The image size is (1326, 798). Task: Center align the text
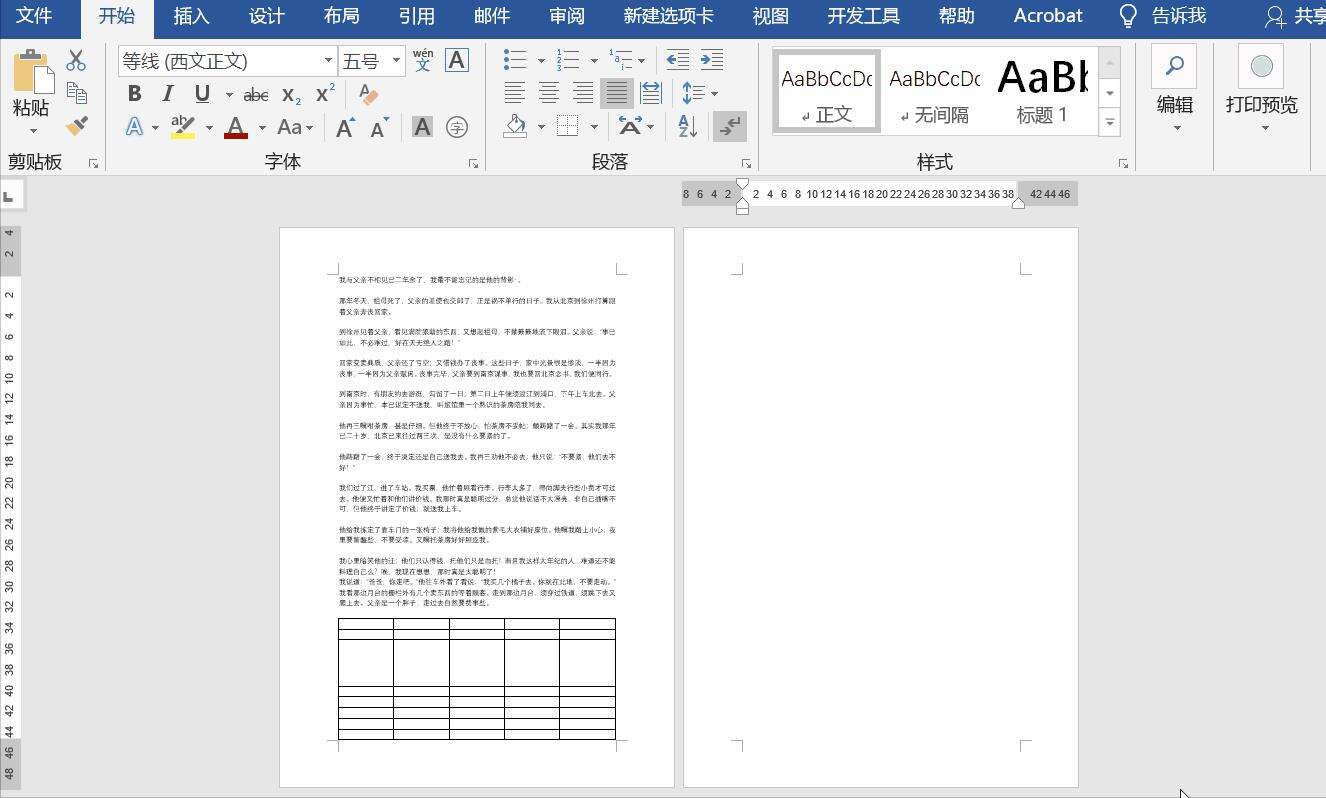pos(549,93)
